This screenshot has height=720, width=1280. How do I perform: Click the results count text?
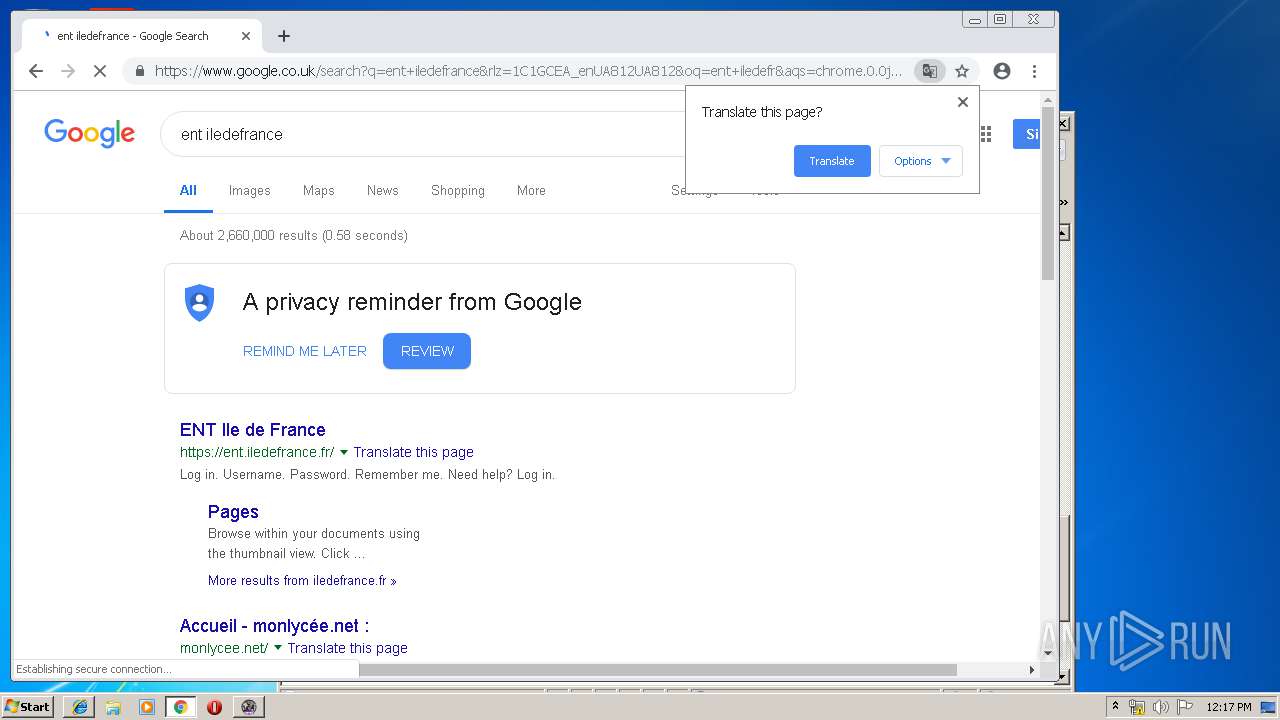pyautogui.click(x=294, y=236)
